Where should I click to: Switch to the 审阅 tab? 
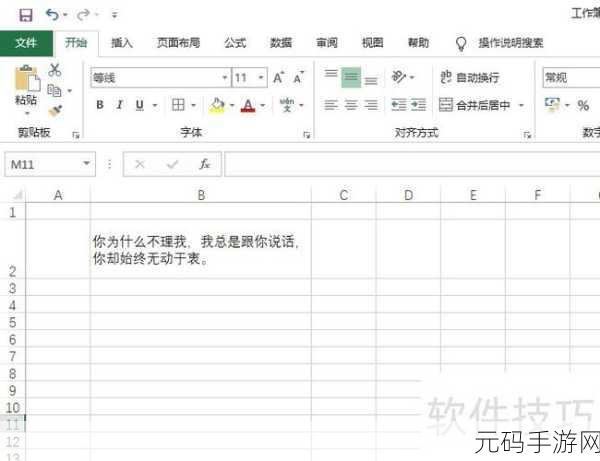327,42
